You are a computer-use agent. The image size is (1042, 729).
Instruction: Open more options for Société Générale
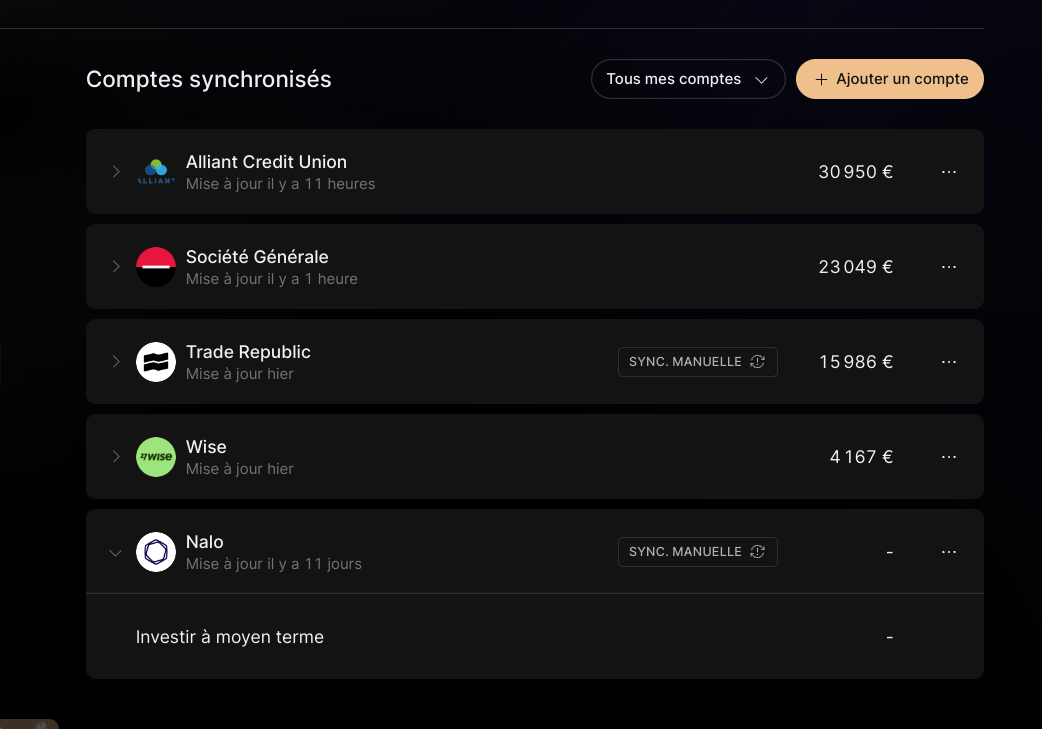click(x=949, y=267)
